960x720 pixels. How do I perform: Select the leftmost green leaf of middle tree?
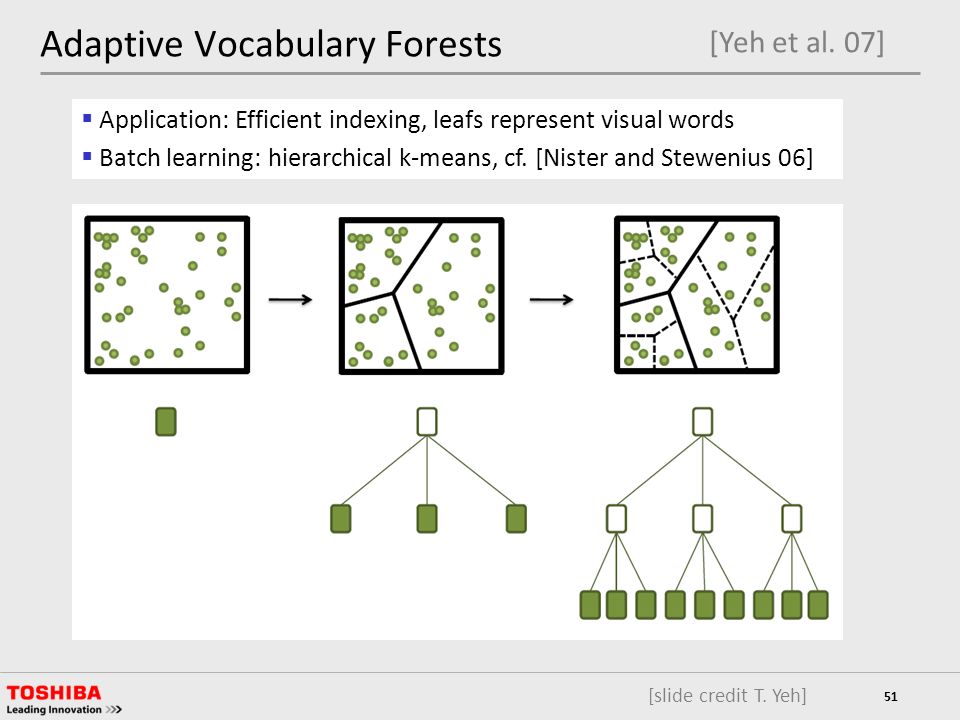(x=340, y=519)
